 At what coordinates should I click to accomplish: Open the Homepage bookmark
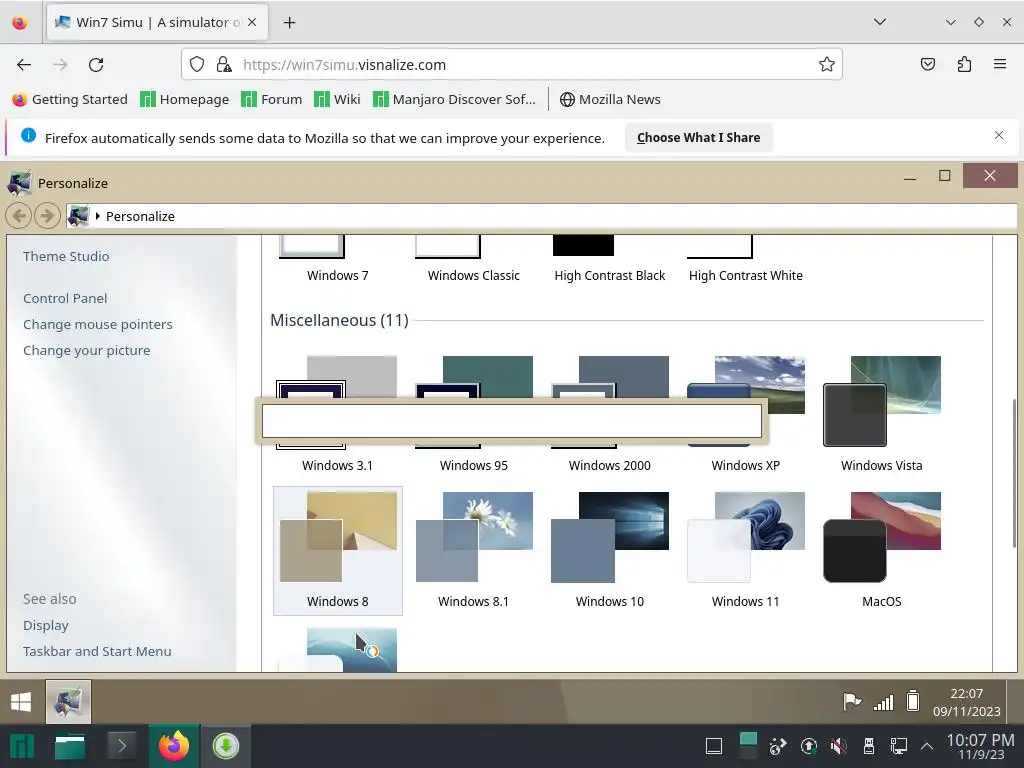tap(185, 99)
